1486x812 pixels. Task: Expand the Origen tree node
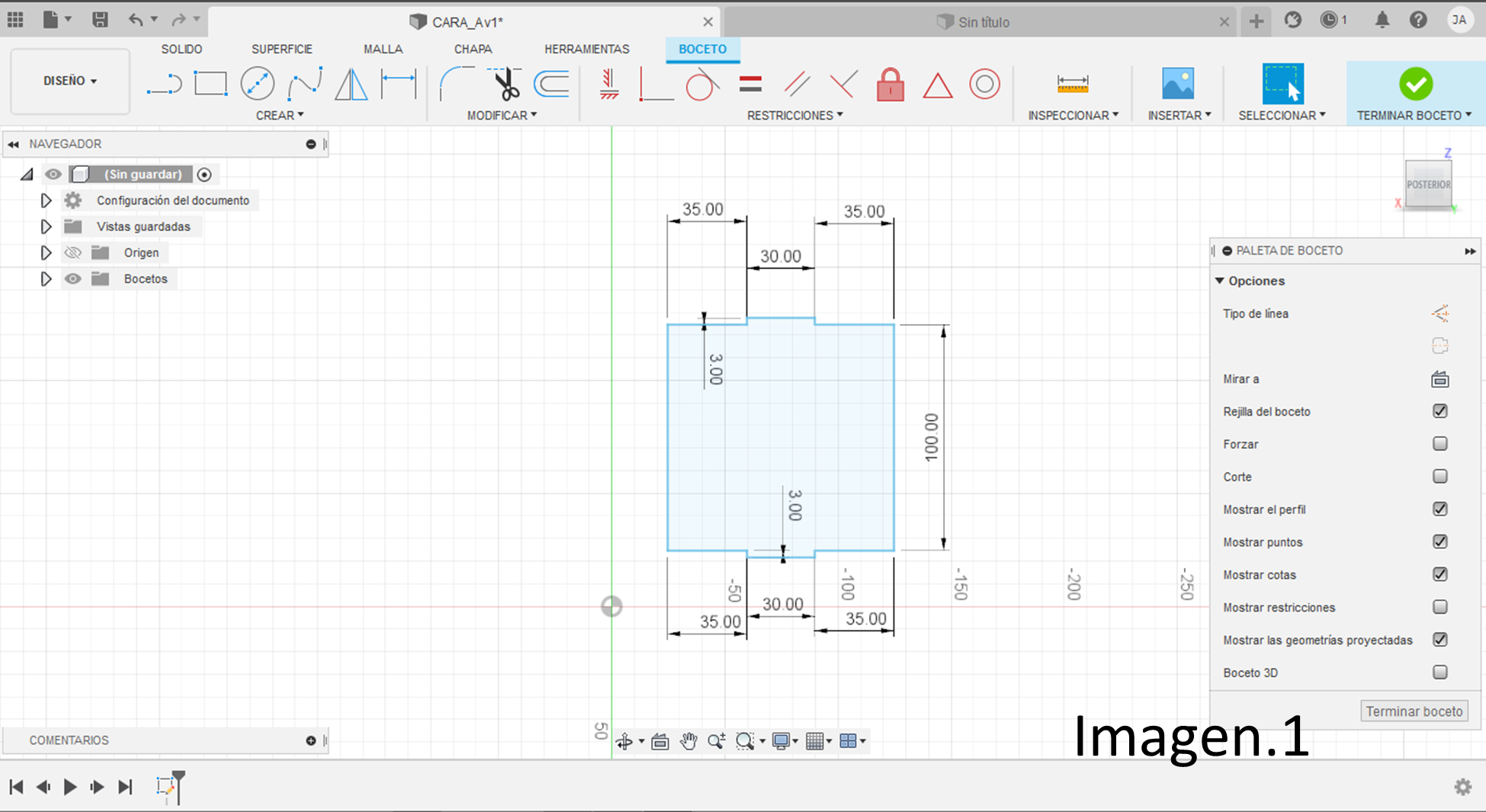pyautogui.click(x=46, y=252)
